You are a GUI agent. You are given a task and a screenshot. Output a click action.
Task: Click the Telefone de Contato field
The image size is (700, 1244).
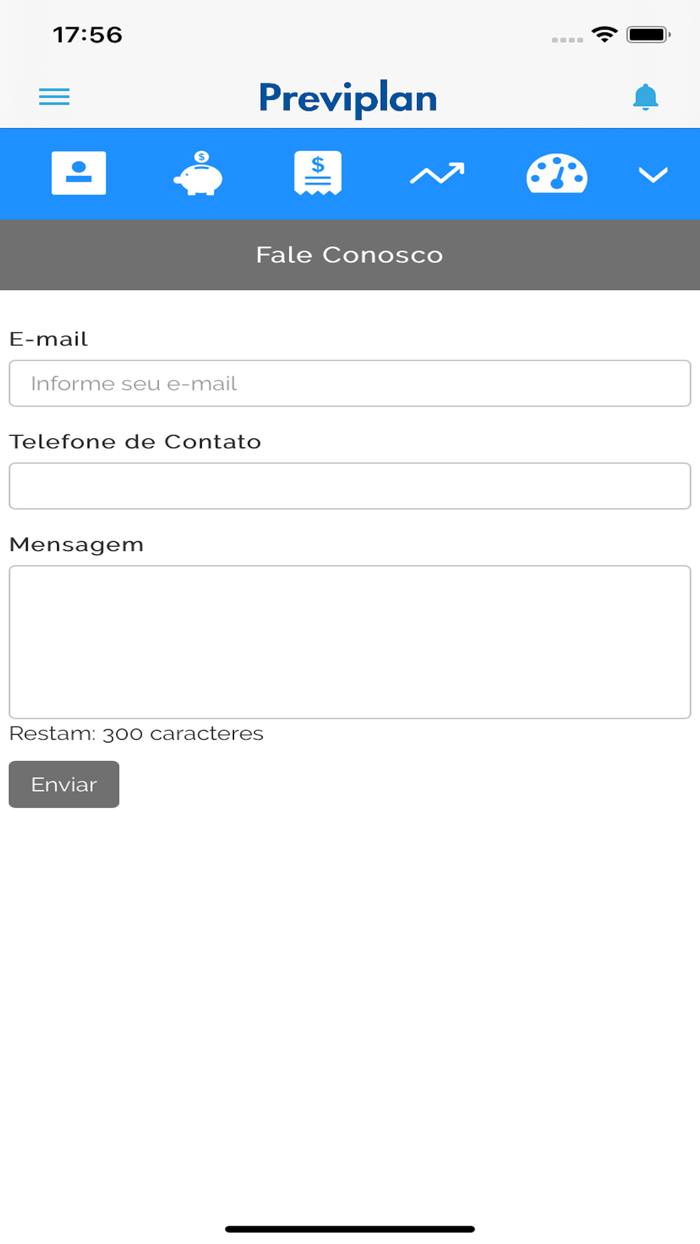click(x=349, y=486)
